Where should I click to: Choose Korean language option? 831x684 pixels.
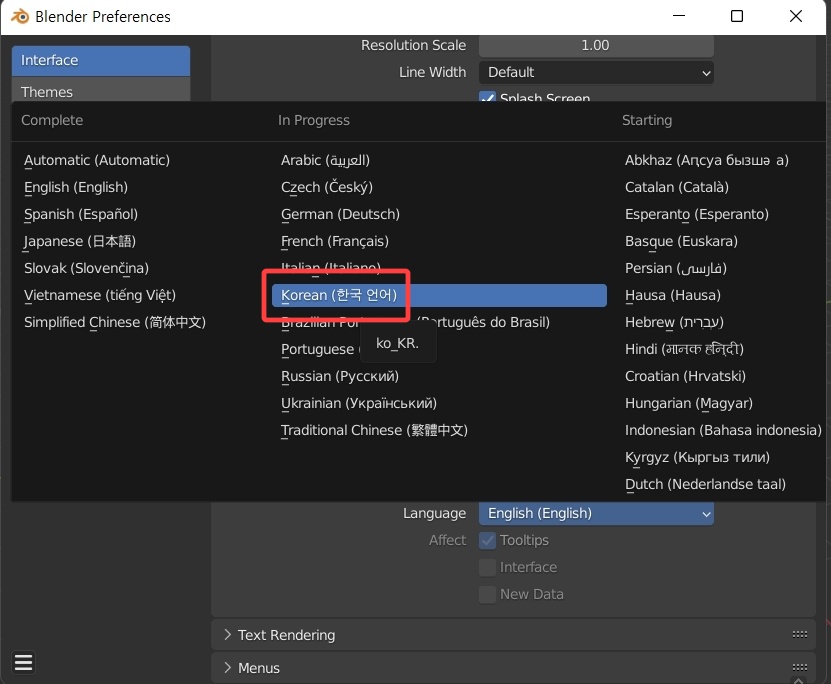(x=439, y=295)
